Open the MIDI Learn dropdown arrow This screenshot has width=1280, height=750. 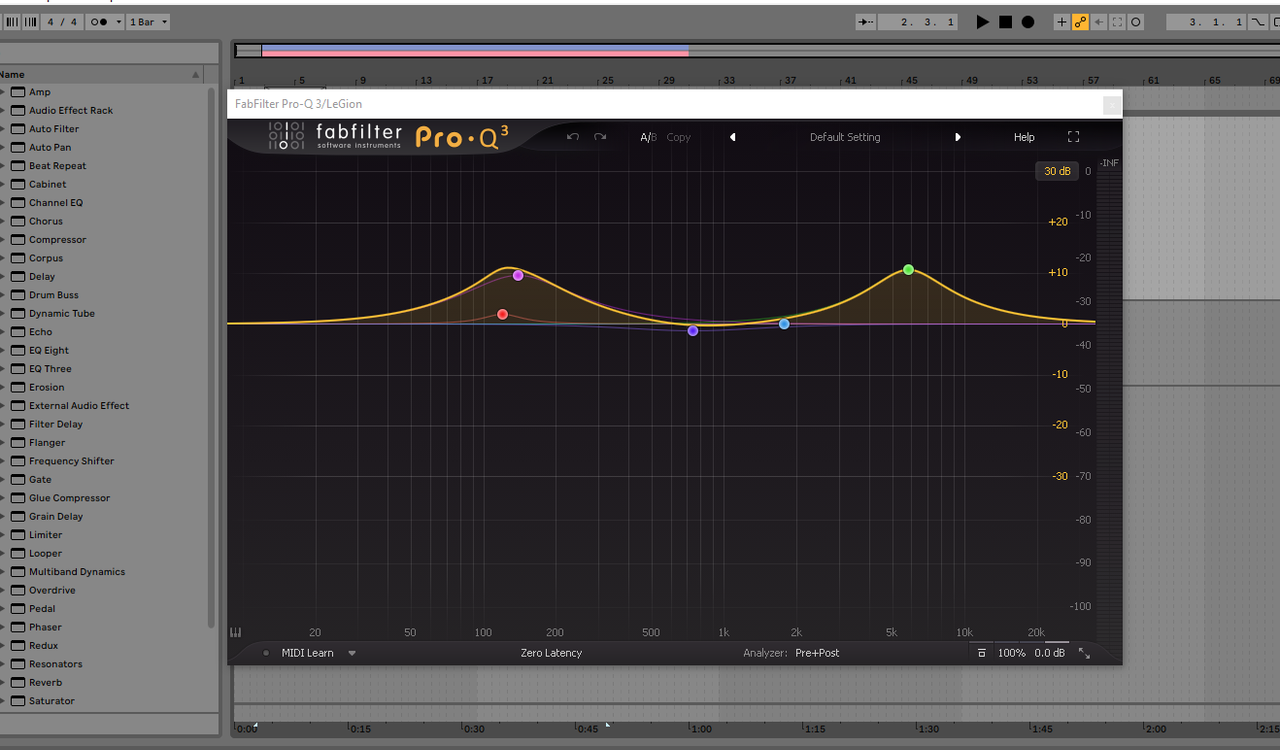[x=352, y=653]
